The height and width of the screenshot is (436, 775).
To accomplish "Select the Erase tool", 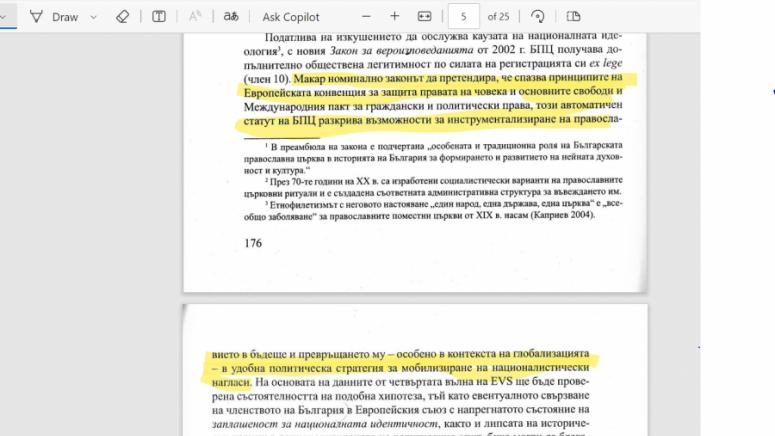I will pyautogui.click(x=122, y=17).
